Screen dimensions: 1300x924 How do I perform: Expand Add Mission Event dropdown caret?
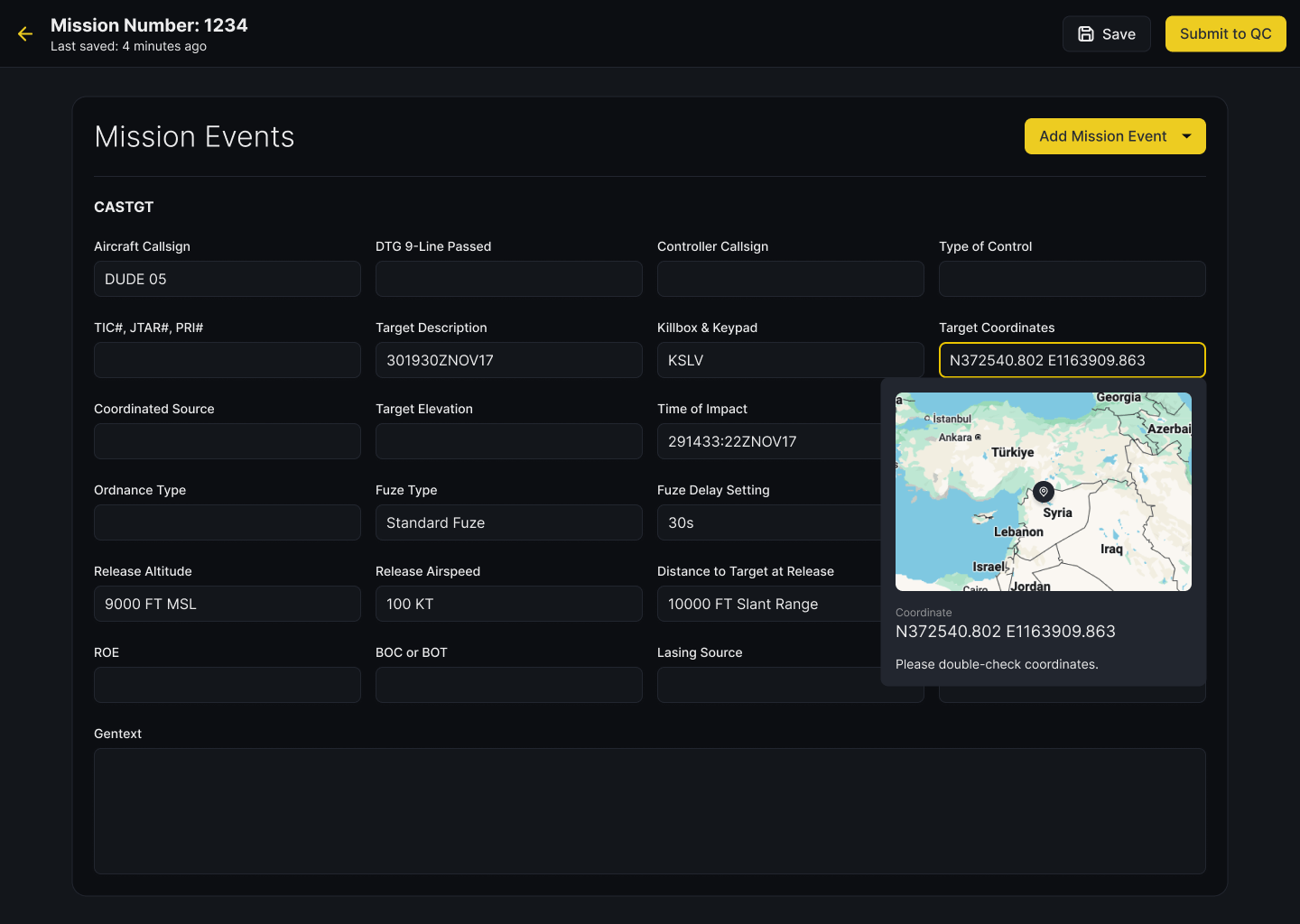click(x=1186, y=136)
